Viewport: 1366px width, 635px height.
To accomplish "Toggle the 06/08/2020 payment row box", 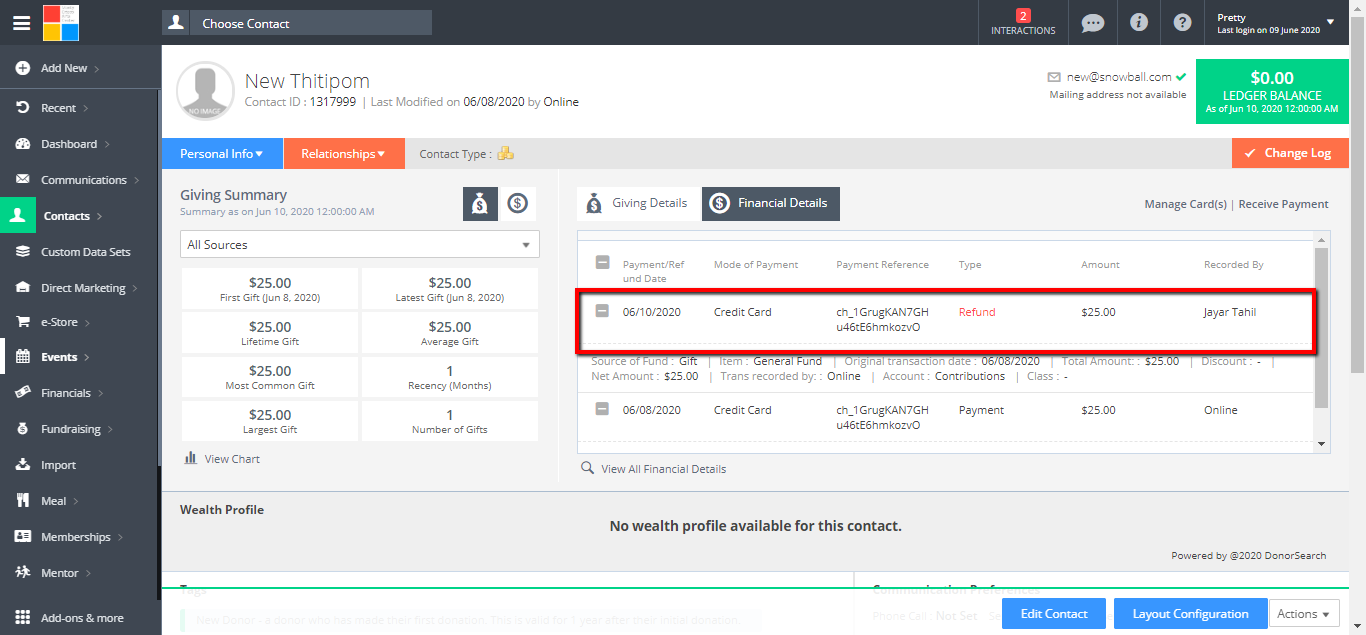I will [x=602, y=409].
